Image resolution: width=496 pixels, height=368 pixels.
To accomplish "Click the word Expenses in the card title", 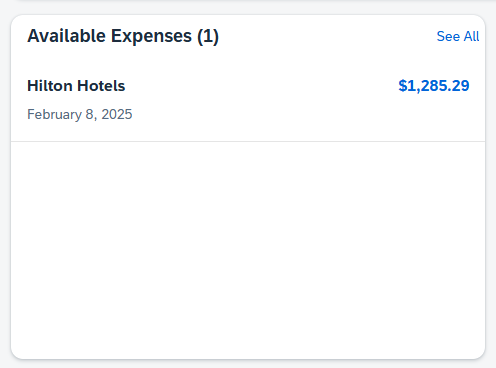I will tap(151, 36).
